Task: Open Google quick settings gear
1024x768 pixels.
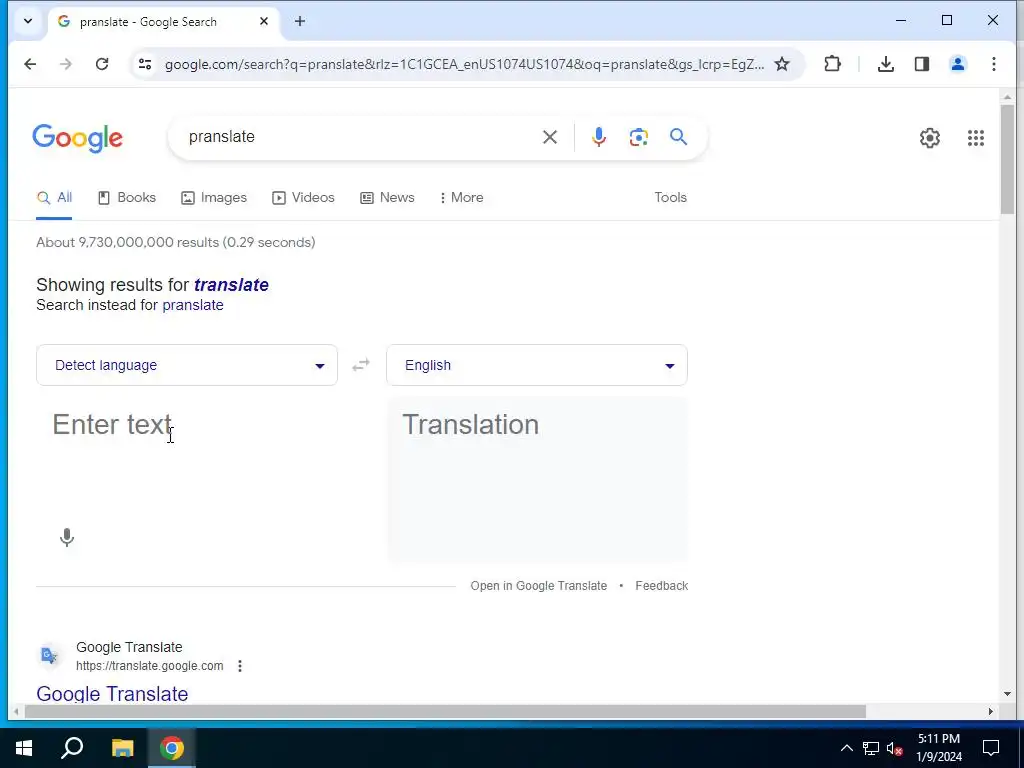Action: coord(929,138)
